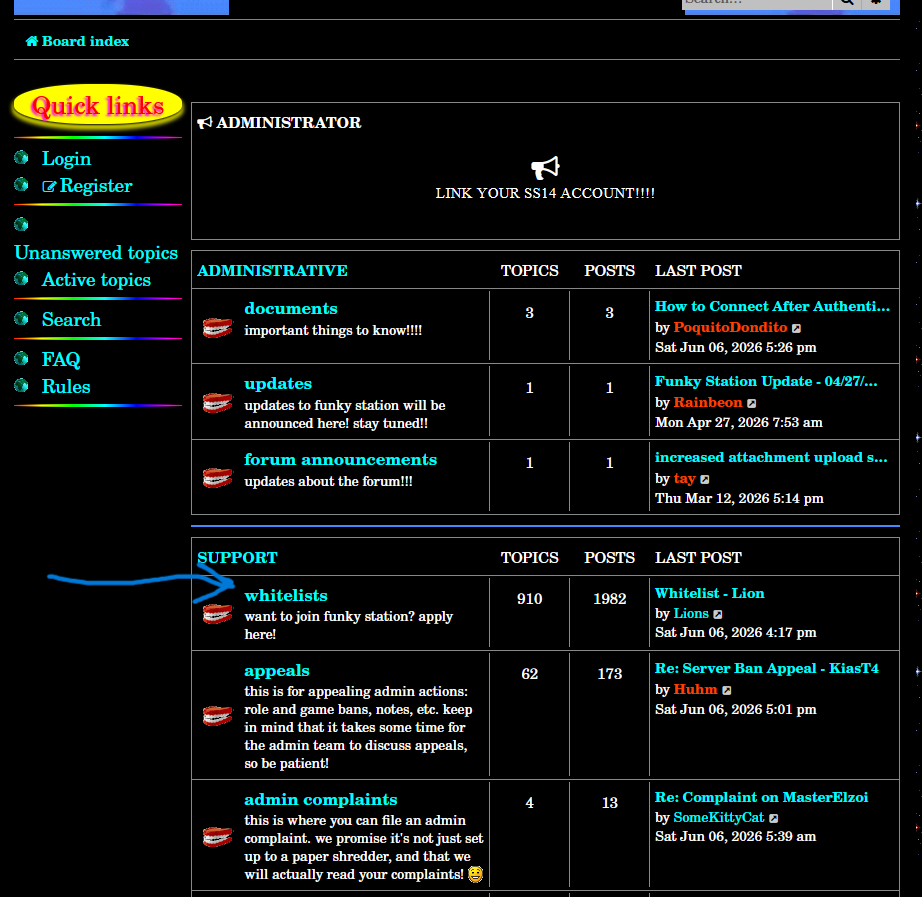Open Funky Station Update - 04/27/... post
The image size is (922, 897).
click(x=766, y=381)
